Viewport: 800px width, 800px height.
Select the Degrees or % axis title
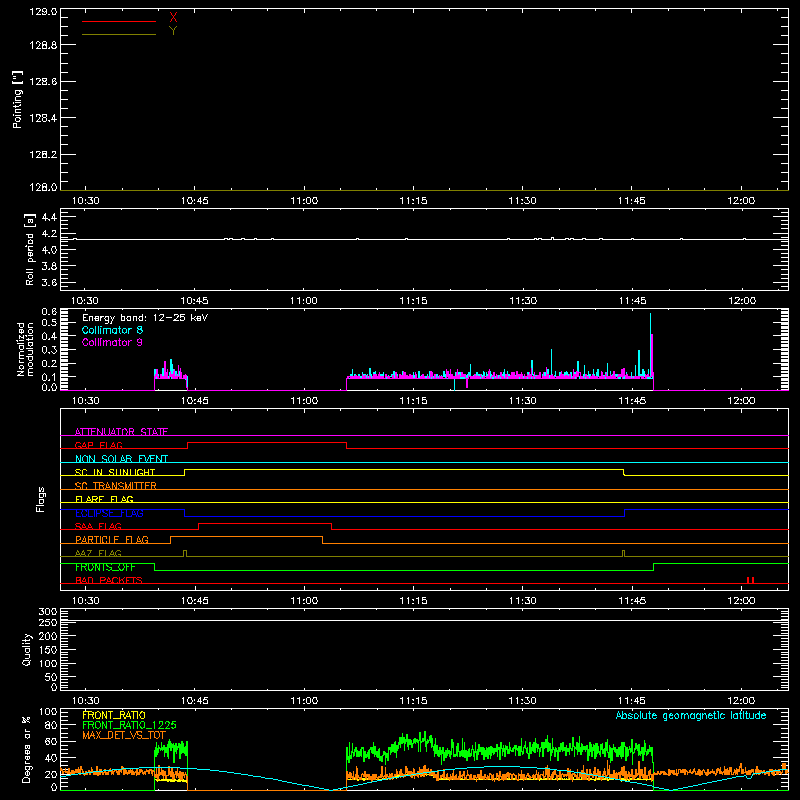(x=27, y=749)
